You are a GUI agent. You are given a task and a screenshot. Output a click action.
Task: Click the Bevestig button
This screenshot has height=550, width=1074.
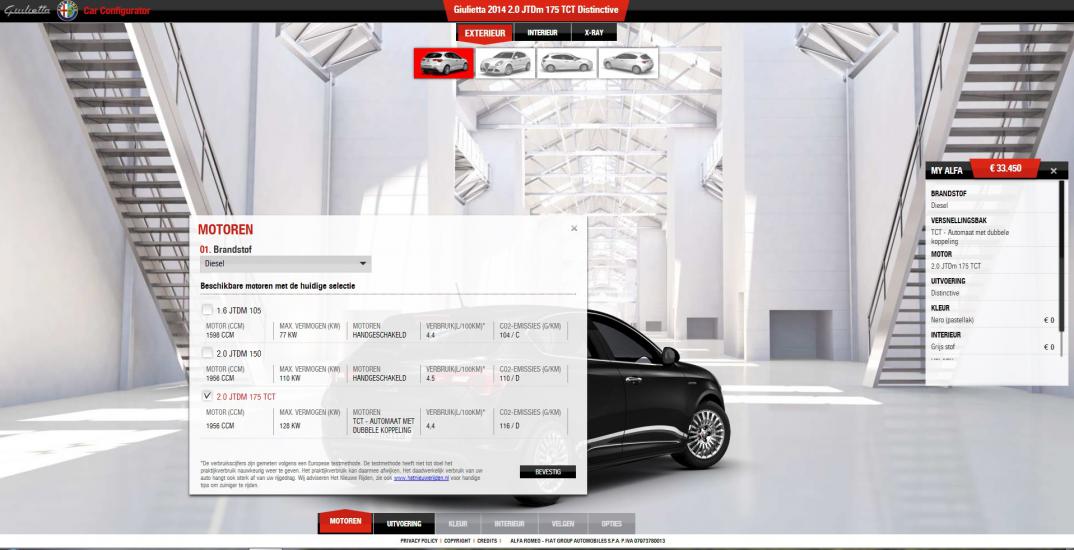pyautogui.click(x=547, y=472)
